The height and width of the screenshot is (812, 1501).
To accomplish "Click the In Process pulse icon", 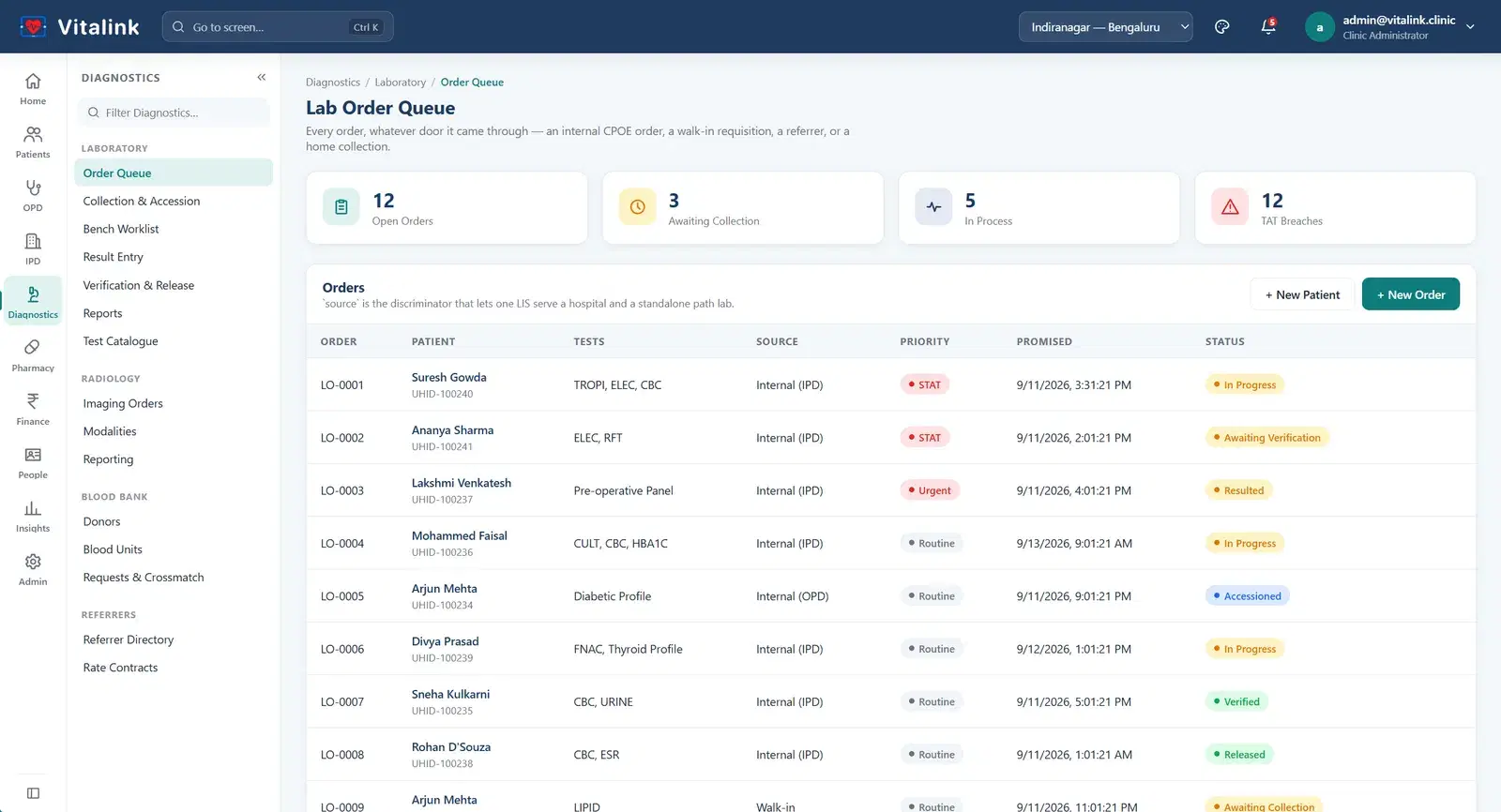I will coord(934,207).
